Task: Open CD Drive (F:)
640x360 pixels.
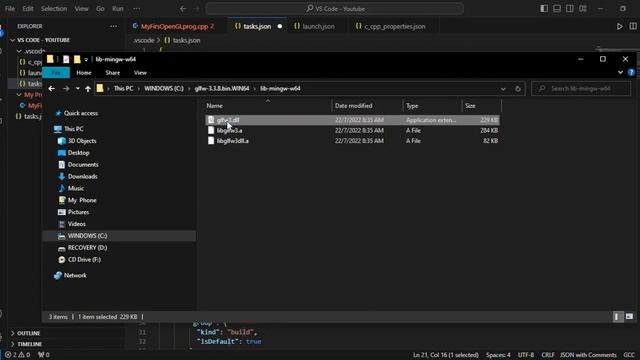Action: [79, 260]
